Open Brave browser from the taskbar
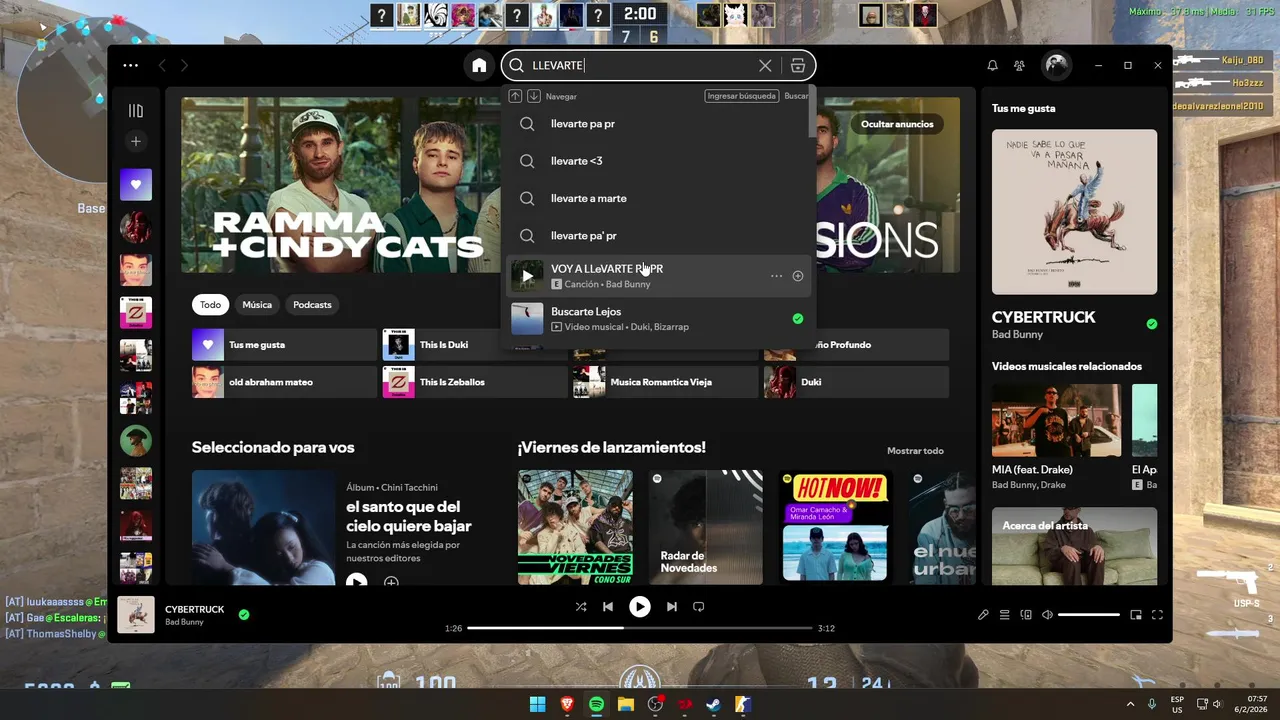 click(567, 704)
